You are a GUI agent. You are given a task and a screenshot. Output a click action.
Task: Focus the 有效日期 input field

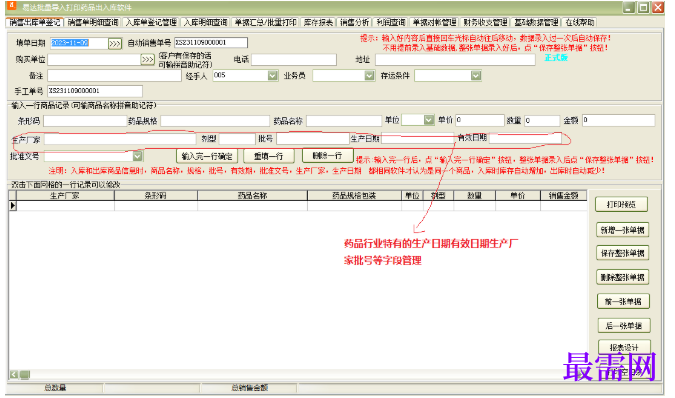[x=525, y=138]
